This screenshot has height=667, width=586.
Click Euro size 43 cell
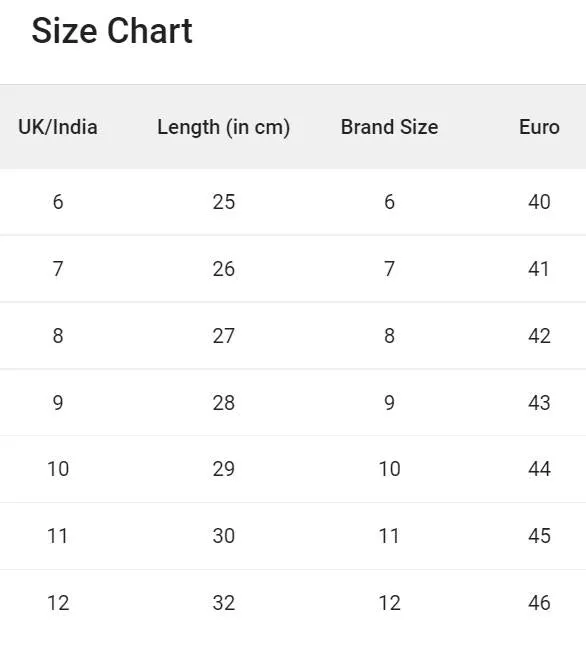(539, 402)
